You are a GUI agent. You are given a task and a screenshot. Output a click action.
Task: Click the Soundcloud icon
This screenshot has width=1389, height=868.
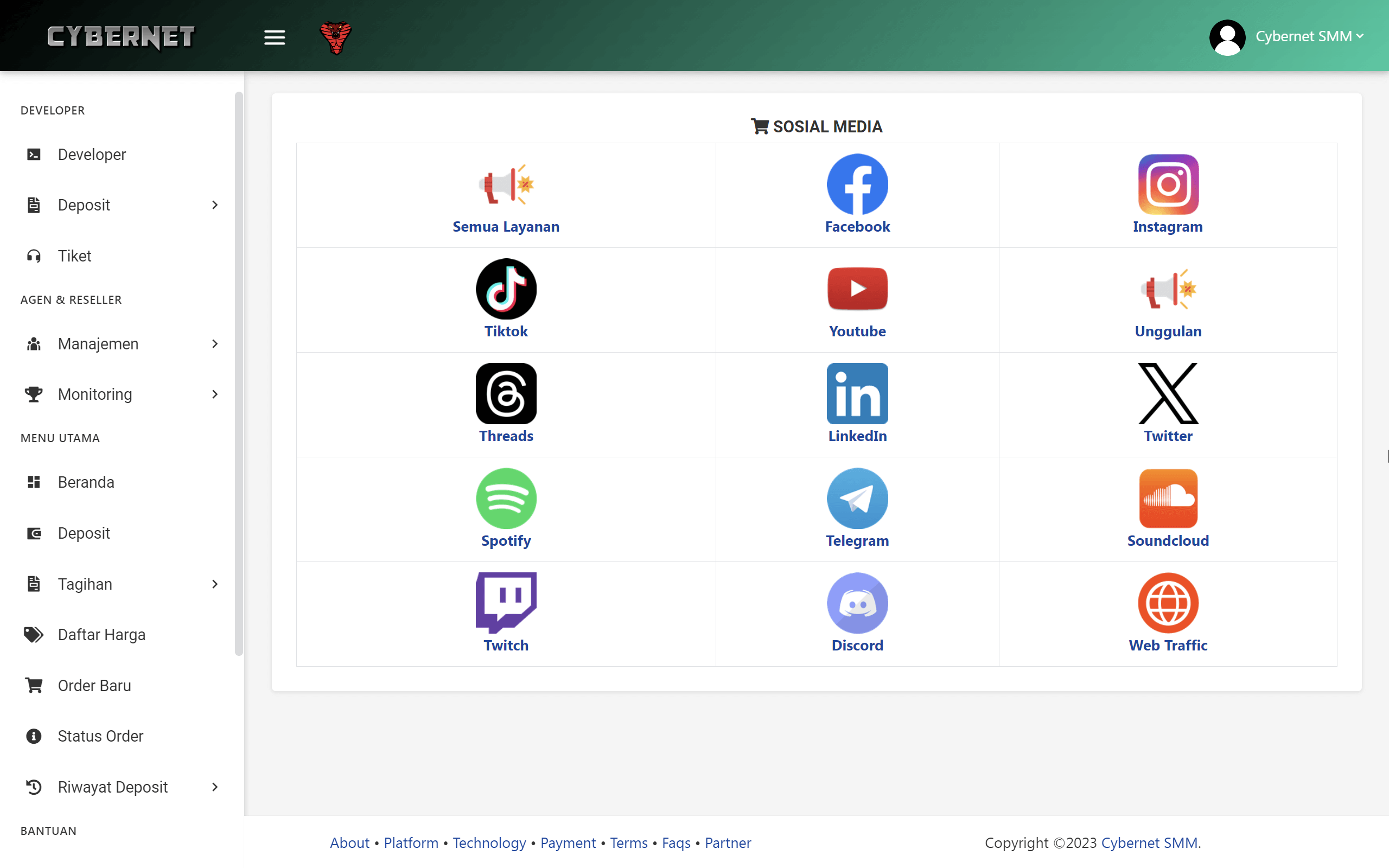click(1168, 508)
